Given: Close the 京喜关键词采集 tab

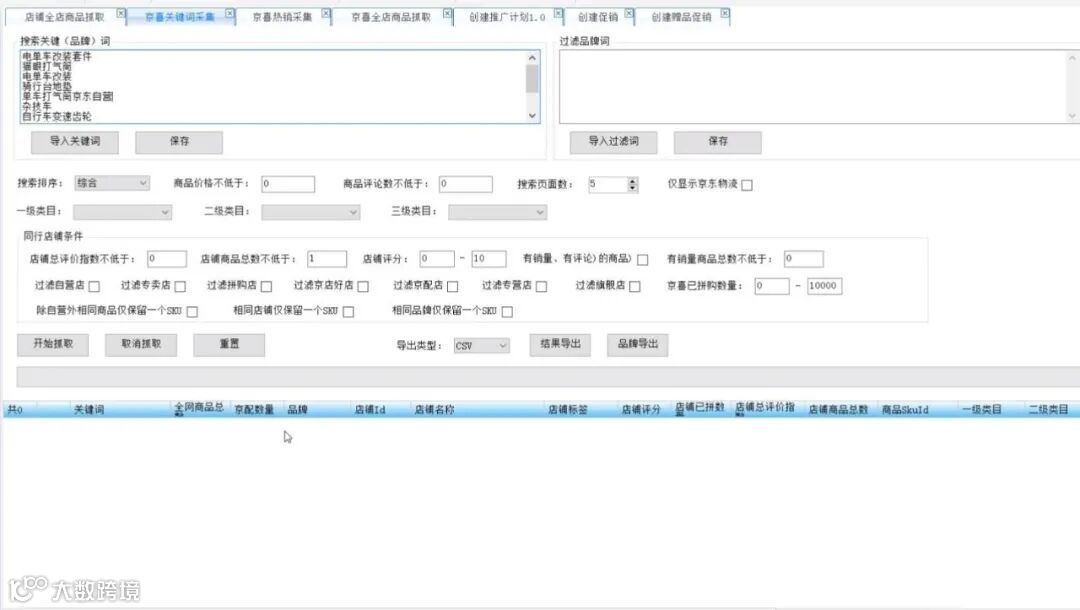Looking at the screenshot, I should tap(230, 13).
